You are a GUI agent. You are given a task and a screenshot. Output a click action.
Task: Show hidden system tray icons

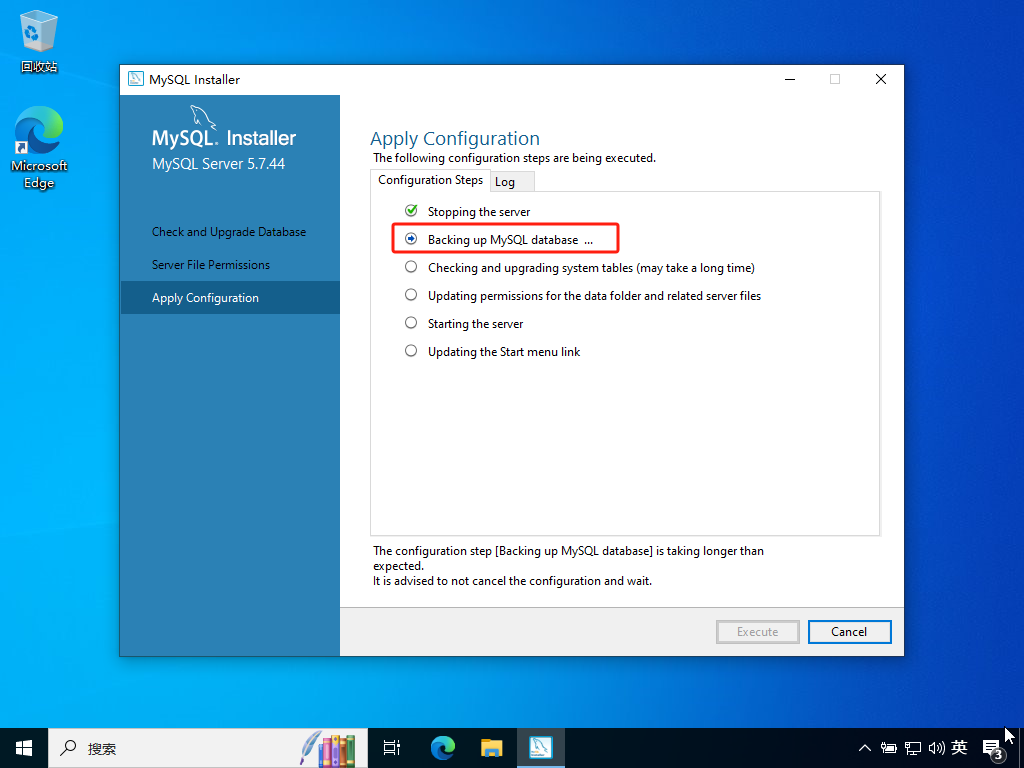(x=865, y=747)
